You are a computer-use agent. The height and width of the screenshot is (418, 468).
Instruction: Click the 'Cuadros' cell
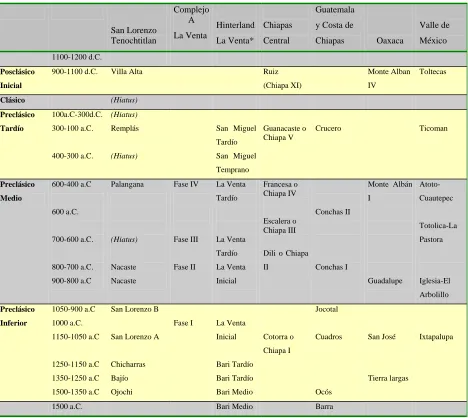328,337
